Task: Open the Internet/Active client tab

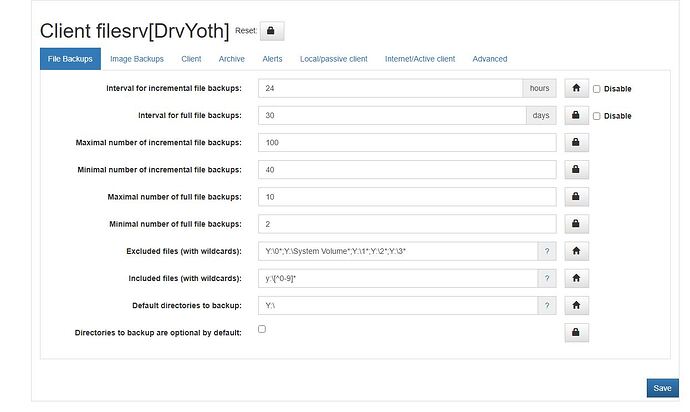Action: tap(418, 59)
